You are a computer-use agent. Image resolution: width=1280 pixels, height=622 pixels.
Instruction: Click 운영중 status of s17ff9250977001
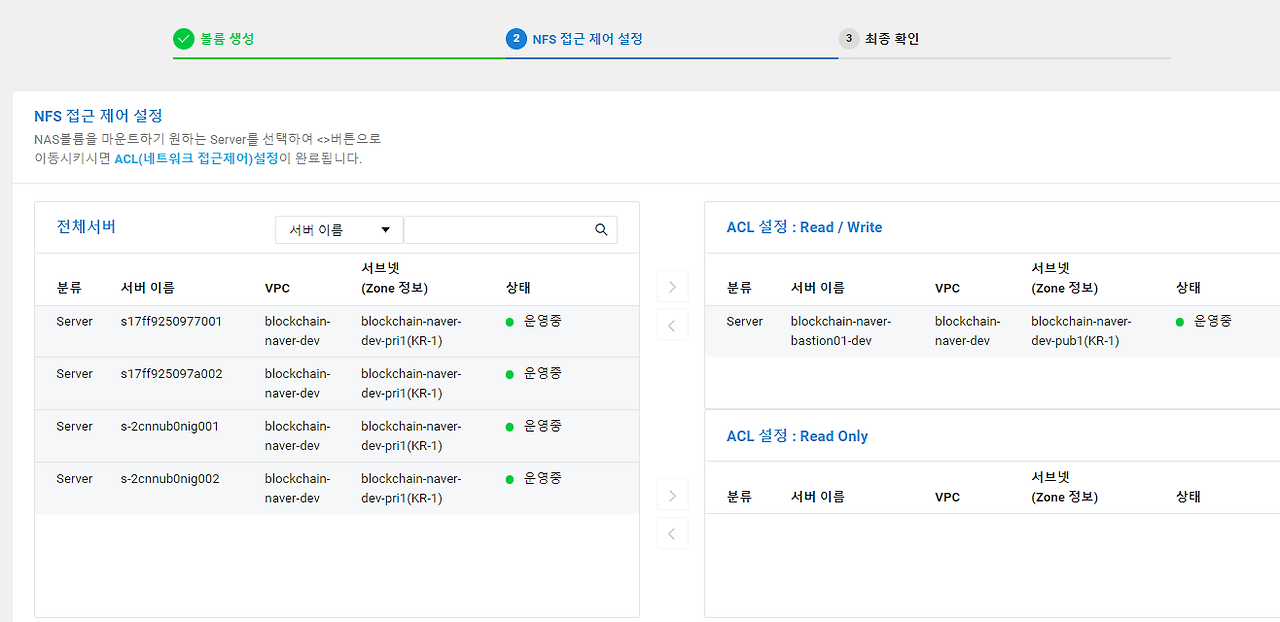(x=534, y=321)
